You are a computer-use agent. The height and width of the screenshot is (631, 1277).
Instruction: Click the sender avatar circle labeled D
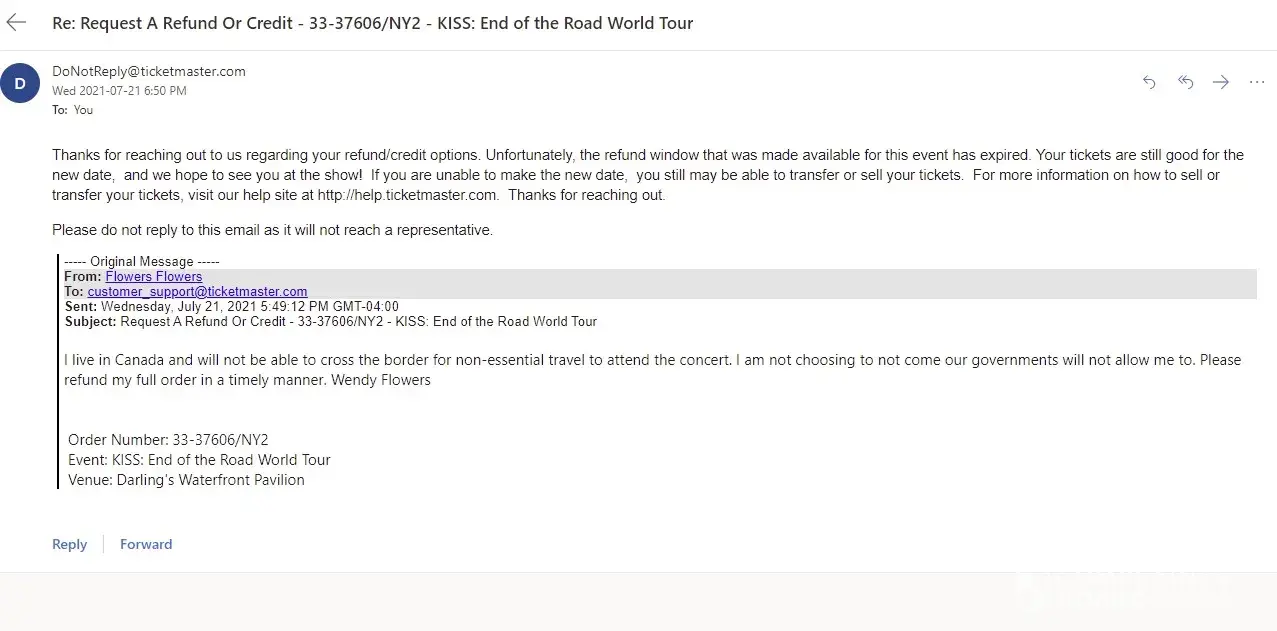point(20,83)
